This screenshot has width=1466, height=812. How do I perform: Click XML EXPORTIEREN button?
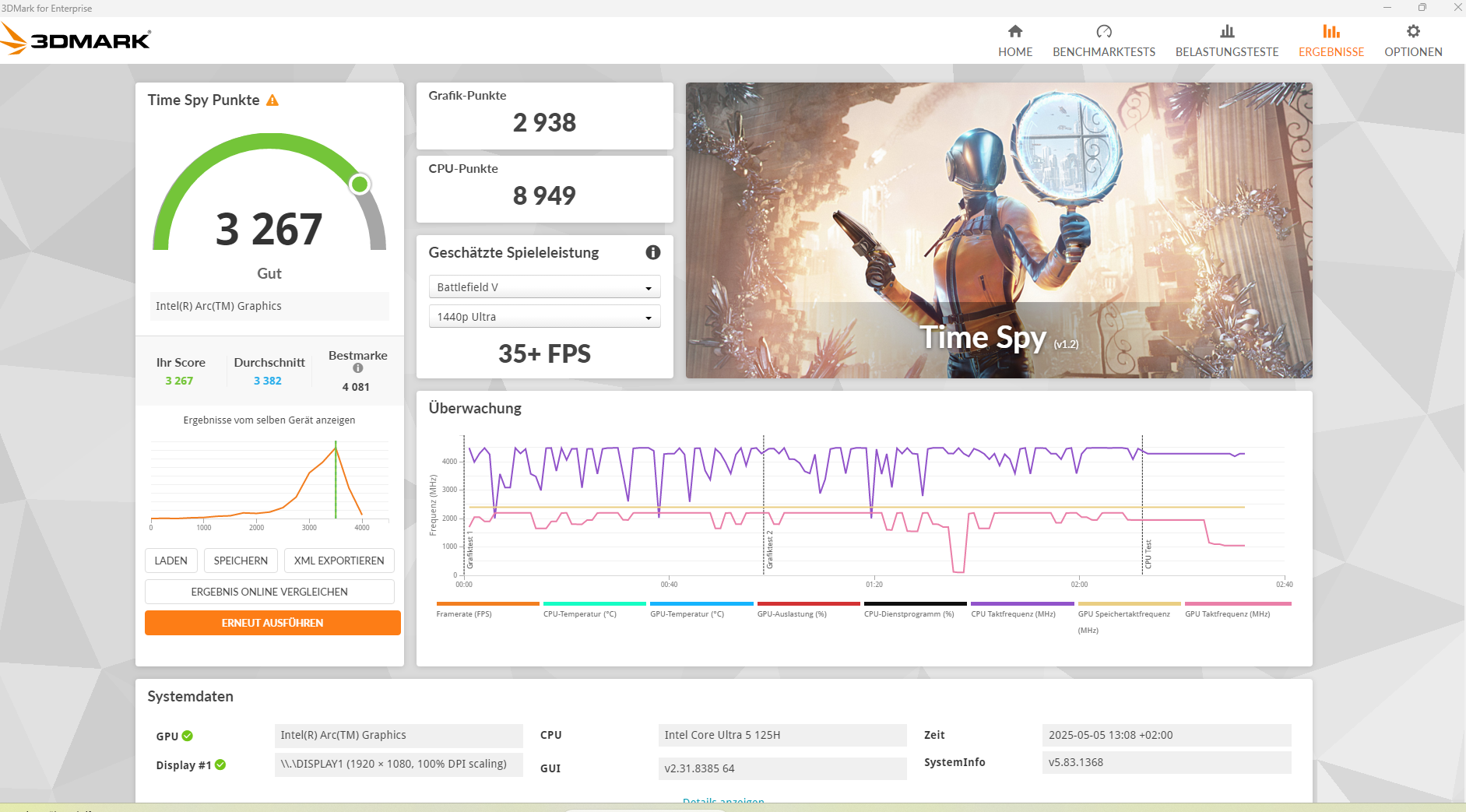(x=339, y=561)
